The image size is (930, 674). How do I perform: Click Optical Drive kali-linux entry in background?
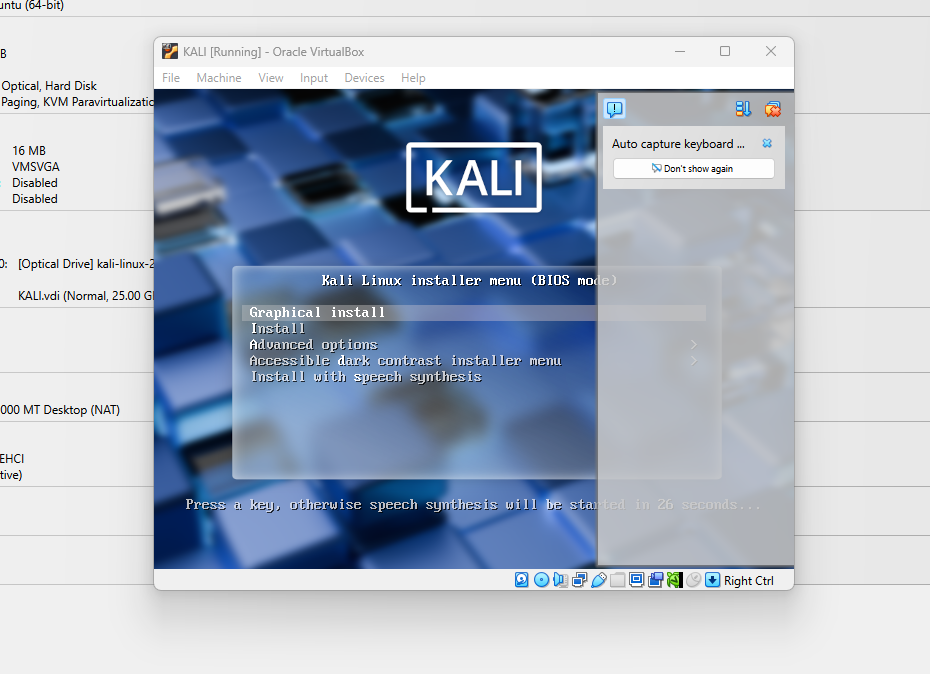(x=85, y=263)
